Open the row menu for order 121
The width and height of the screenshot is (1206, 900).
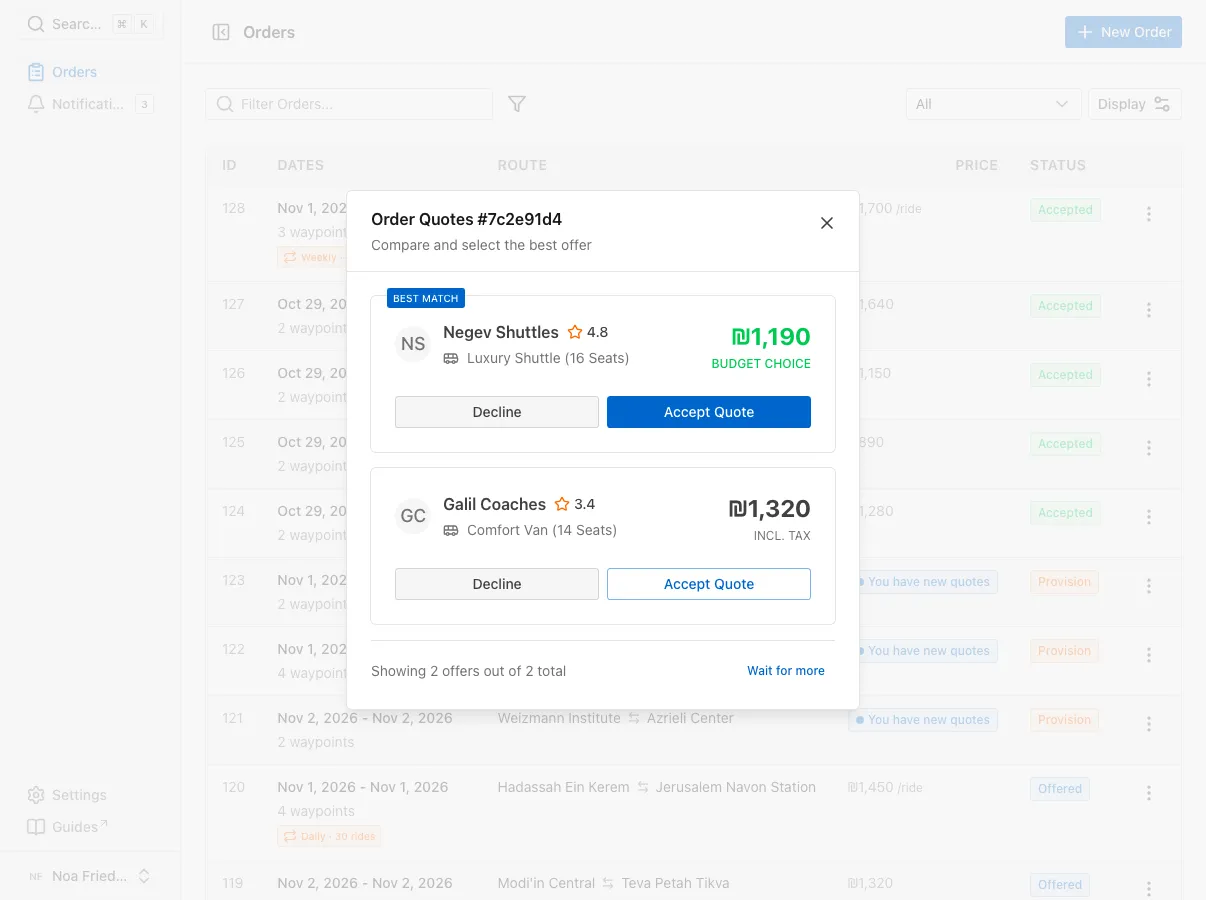(1149, 724)
